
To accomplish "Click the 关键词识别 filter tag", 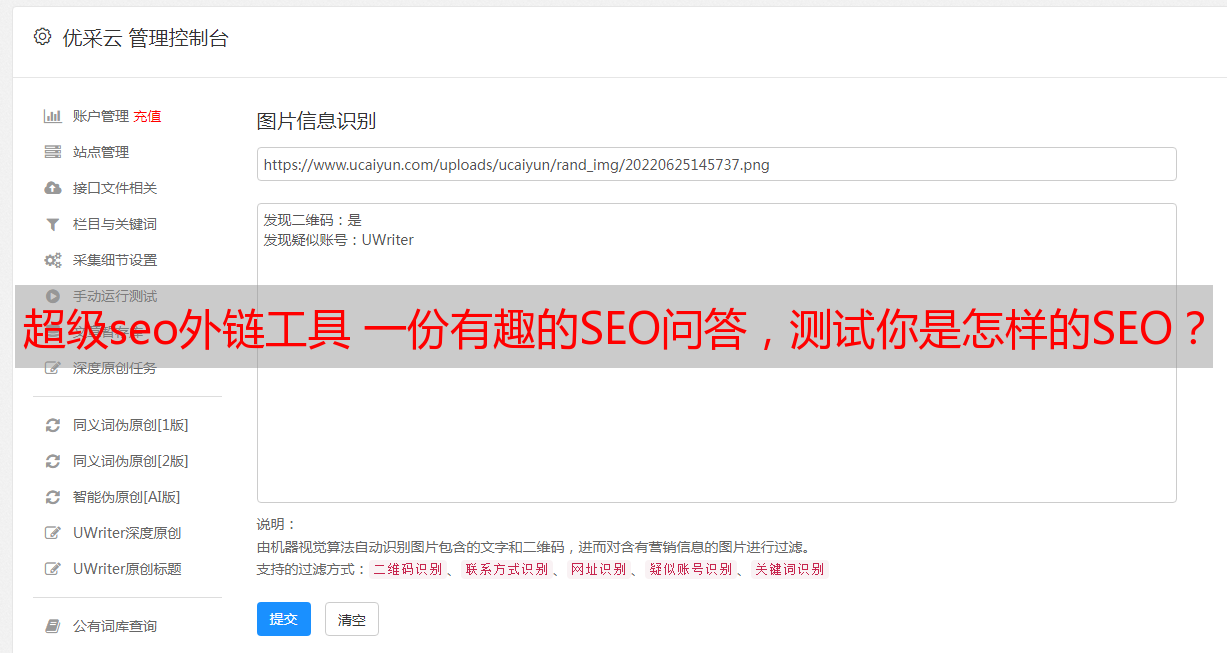I will click(790, 569).
